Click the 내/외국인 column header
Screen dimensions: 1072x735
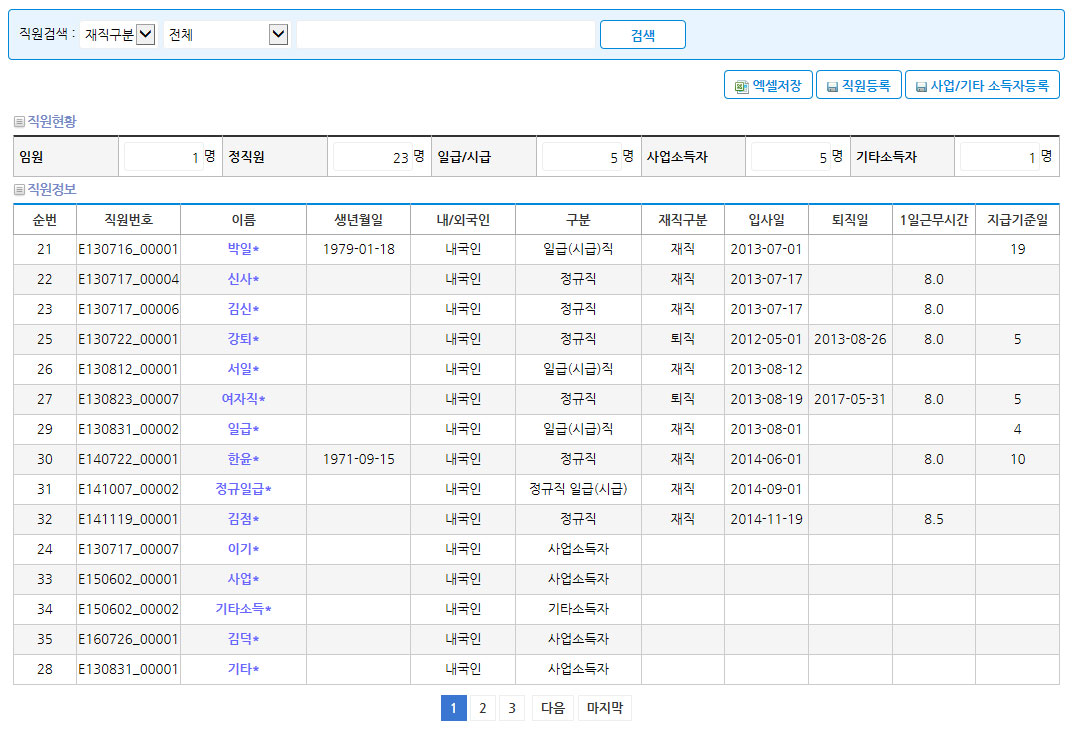tap(463, 220)
